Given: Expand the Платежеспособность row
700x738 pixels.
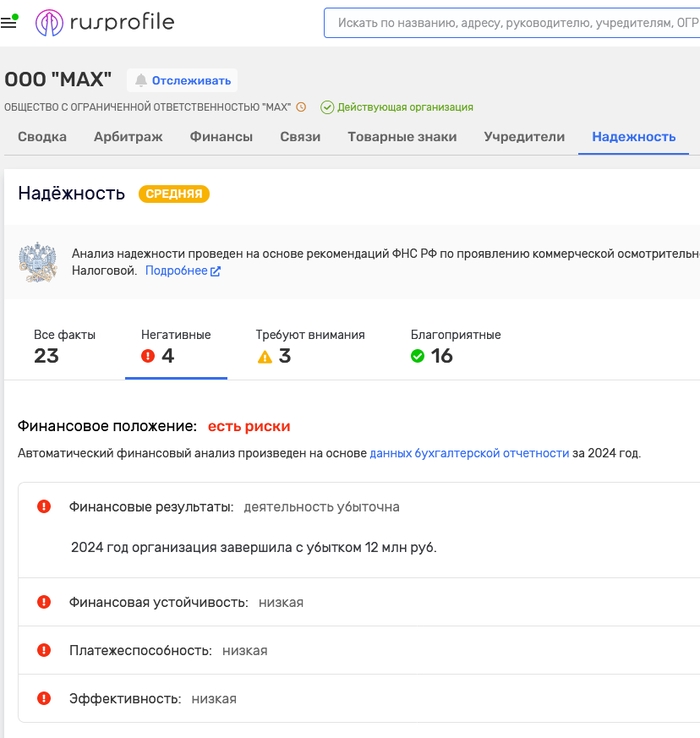Looking at the screenshot, I should pos(359,650).
